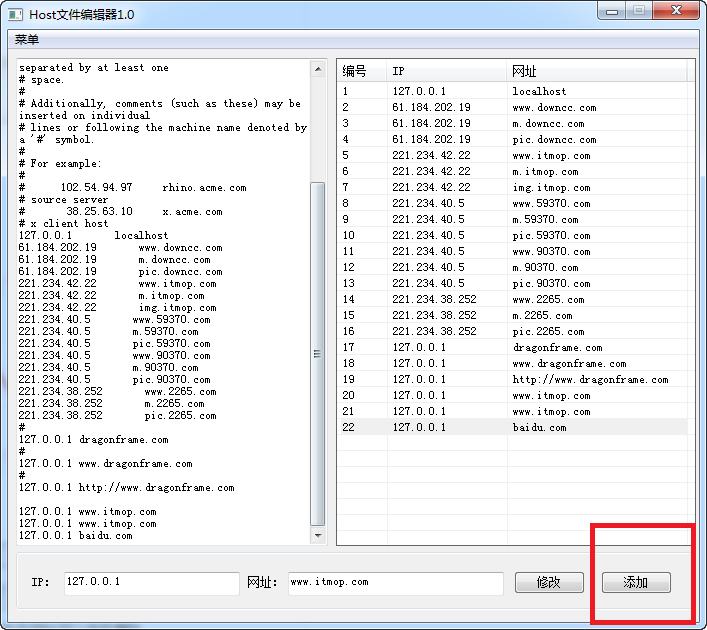Click the 修改 button
Viewport: 707px width, 630px height.
pos(549,582)
